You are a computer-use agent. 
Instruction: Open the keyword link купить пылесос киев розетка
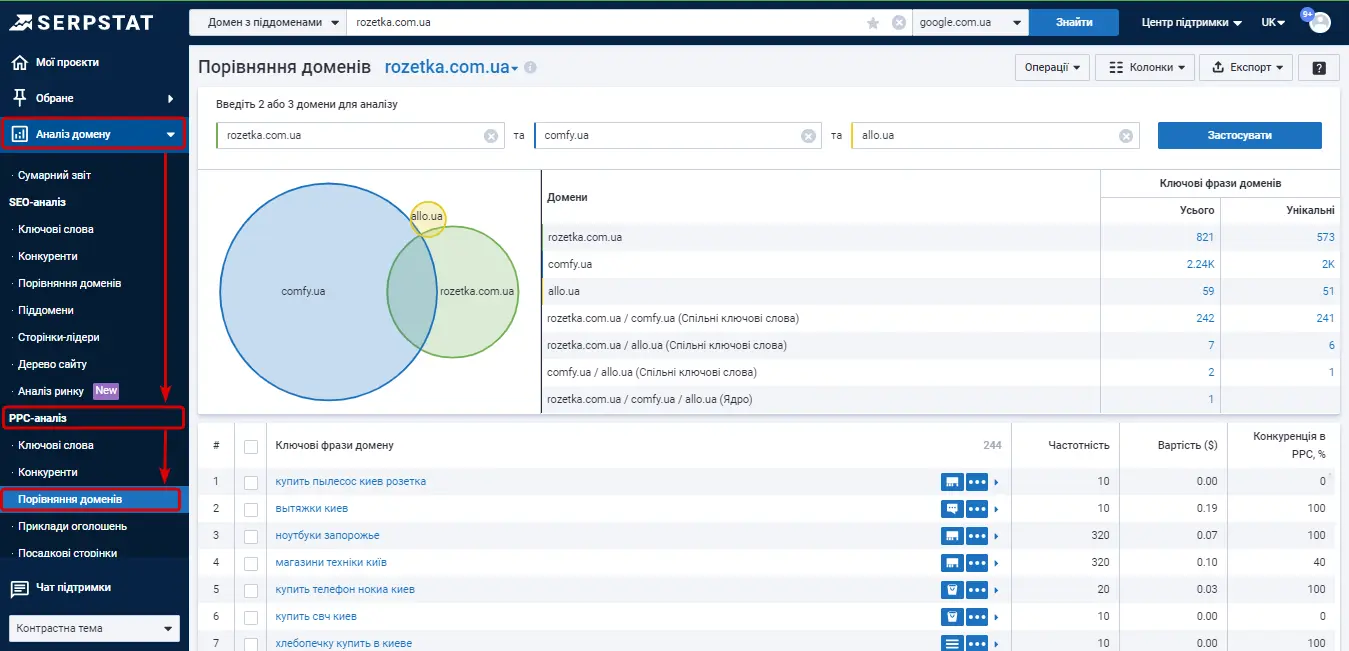[351, 482]
